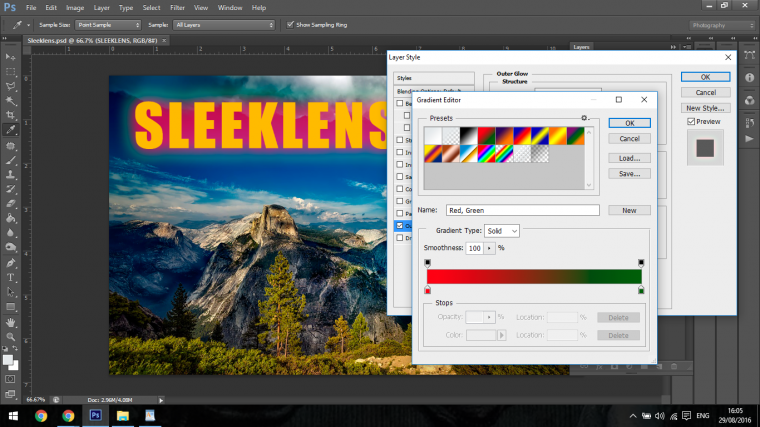Click New Style... in Layer Style dialog

[705, 108]
